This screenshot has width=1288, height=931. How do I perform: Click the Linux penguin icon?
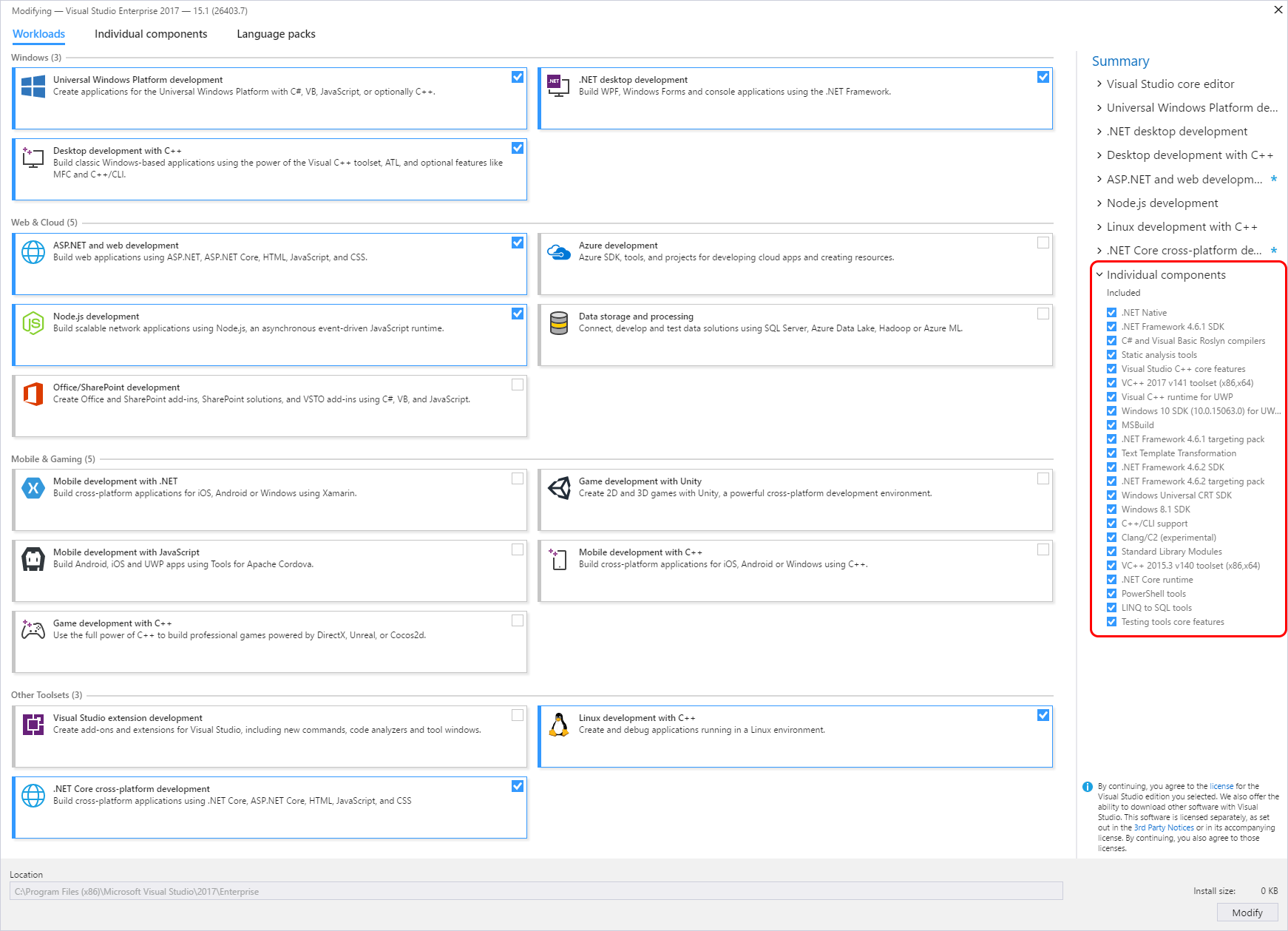(559, 725)
